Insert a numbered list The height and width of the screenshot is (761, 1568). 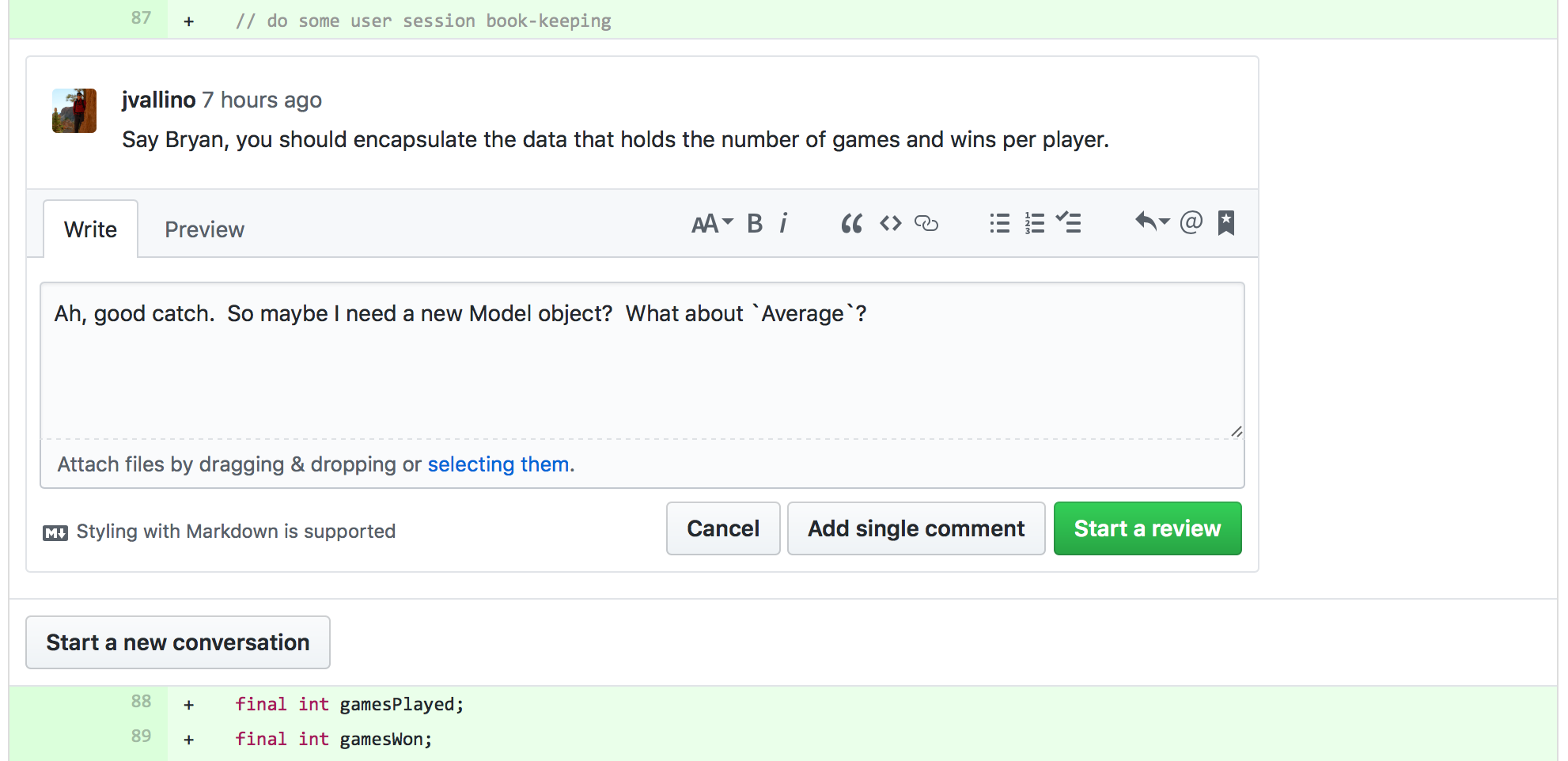(x=1034, y=224)
